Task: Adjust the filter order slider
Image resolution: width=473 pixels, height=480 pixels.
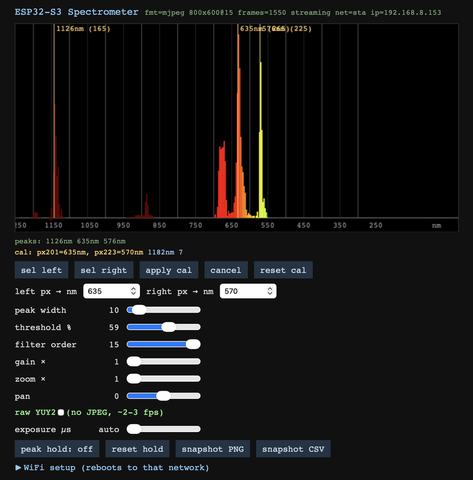Action: [164, 344]
